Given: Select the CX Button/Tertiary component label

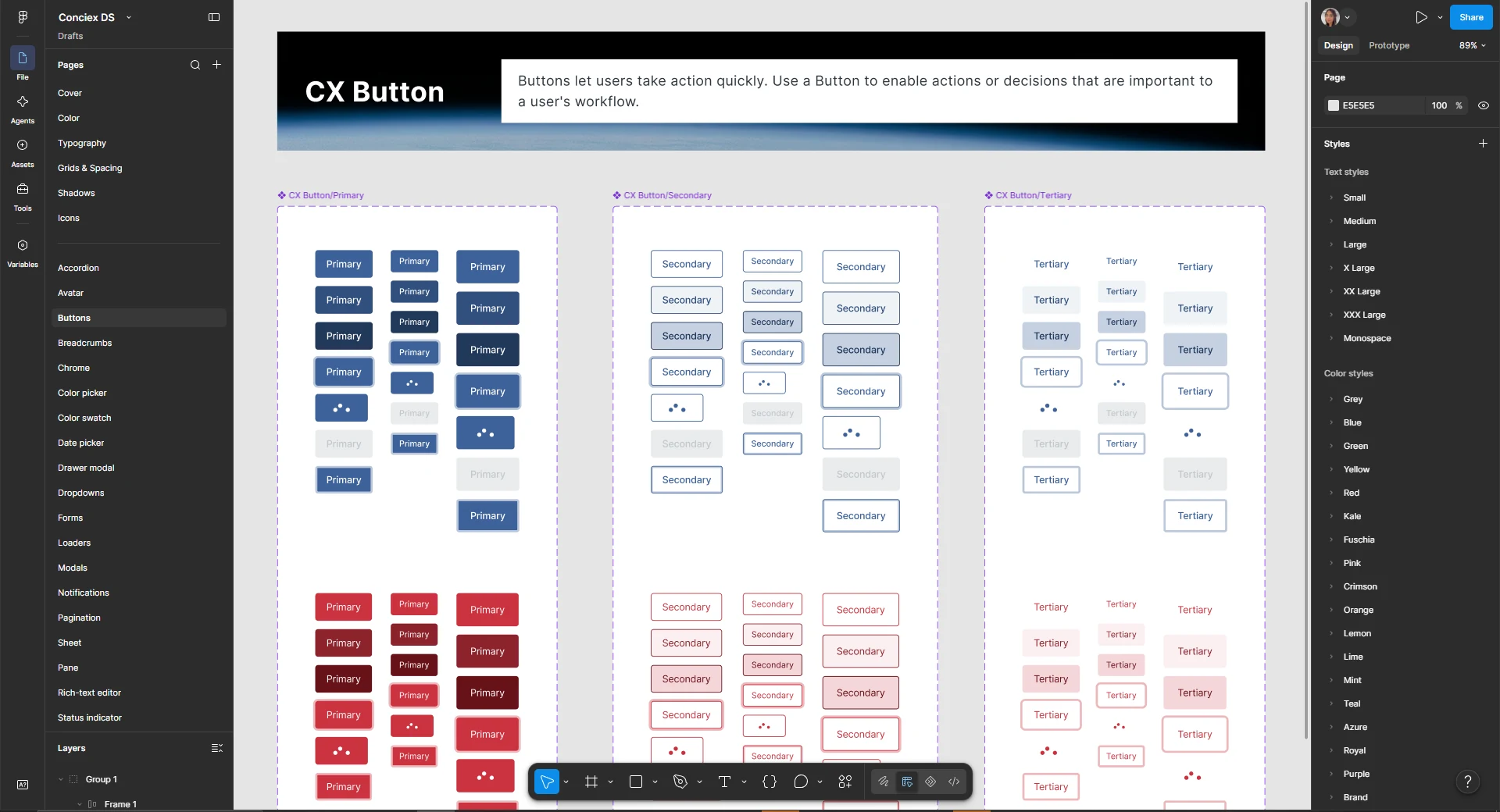Looking at the screenshot, I should [x=1033, y=195].
